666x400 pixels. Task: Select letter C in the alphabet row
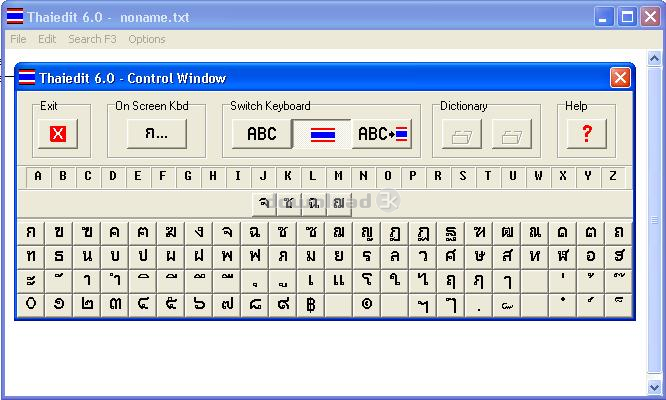[88, 177]
